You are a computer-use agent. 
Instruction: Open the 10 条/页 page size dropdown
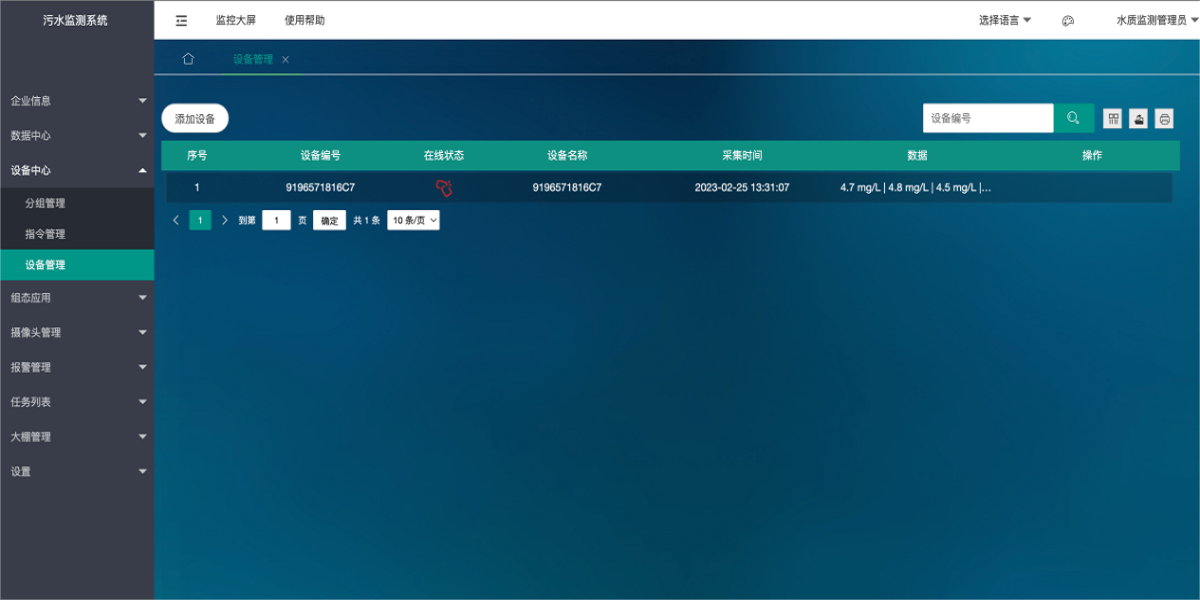[x=413, y=220]
